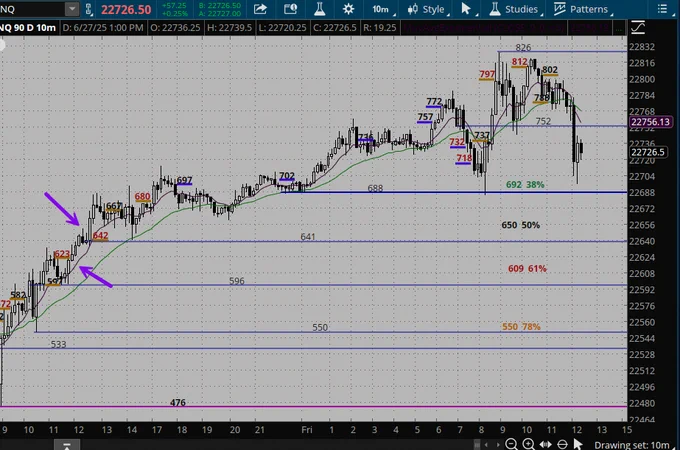Image resolution: width=680 pixels, height=450 pixels.
Task: Open the 'Drawing set: 10m' selector
Action: pos(634,445)
